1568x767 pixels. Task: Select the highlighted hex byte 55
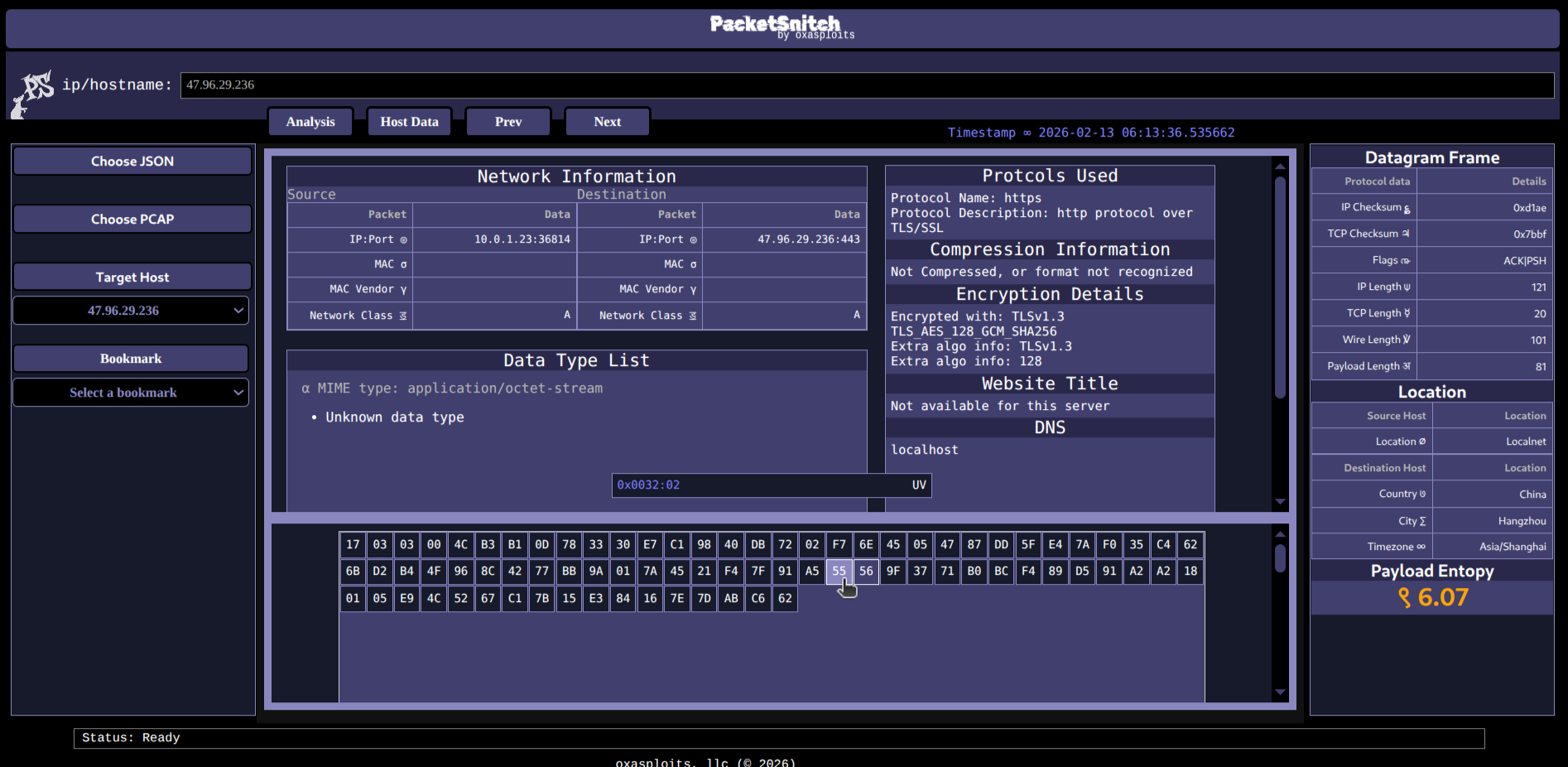839,571
